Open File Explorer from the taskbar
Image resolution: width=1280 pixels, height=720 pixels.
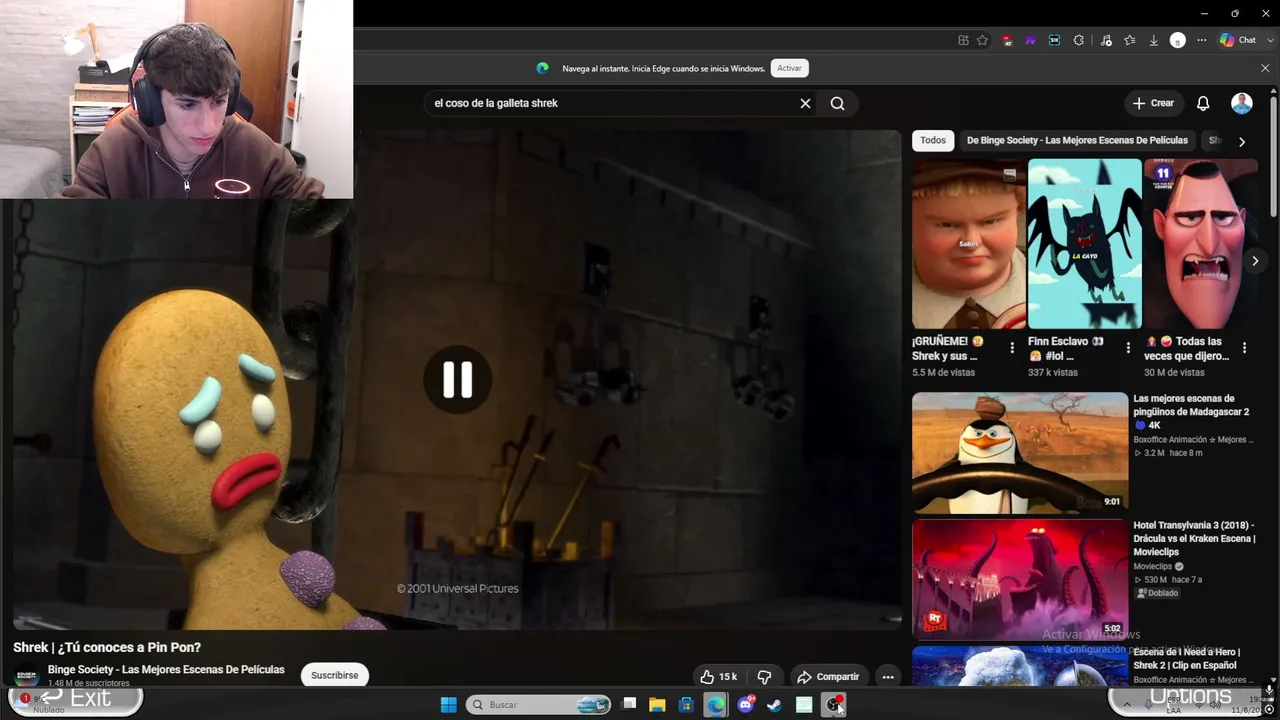tap(657, 705)
